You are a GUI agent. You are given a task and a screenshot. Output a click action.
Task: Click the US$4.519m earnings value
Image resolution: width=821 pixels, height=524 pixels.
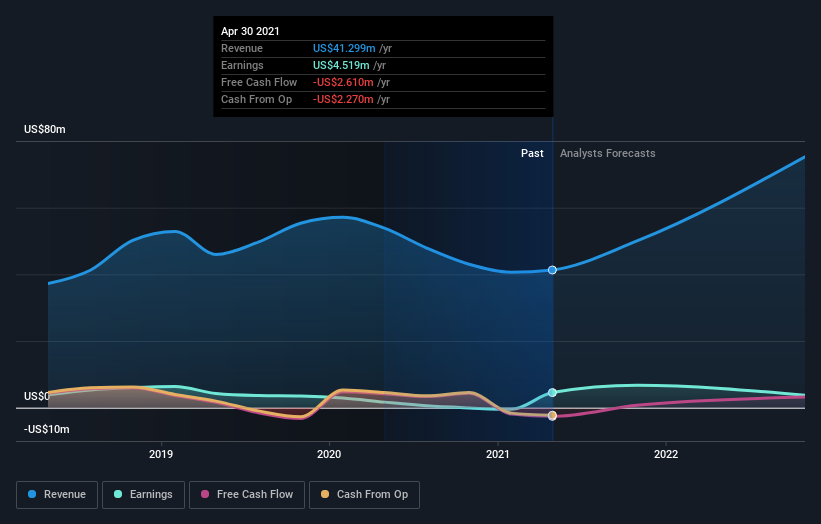pyautogui.click(x=341, y=65)
